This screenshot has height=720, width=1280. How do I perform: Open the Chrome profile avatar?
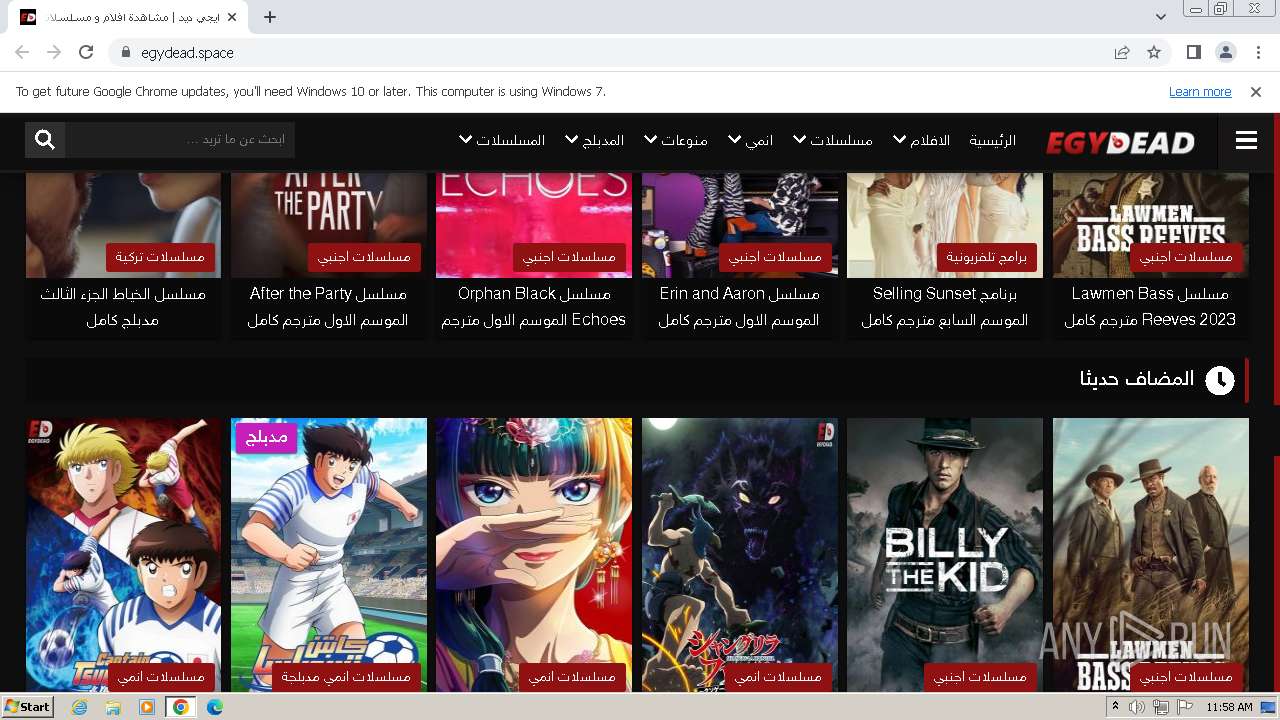1225,52
